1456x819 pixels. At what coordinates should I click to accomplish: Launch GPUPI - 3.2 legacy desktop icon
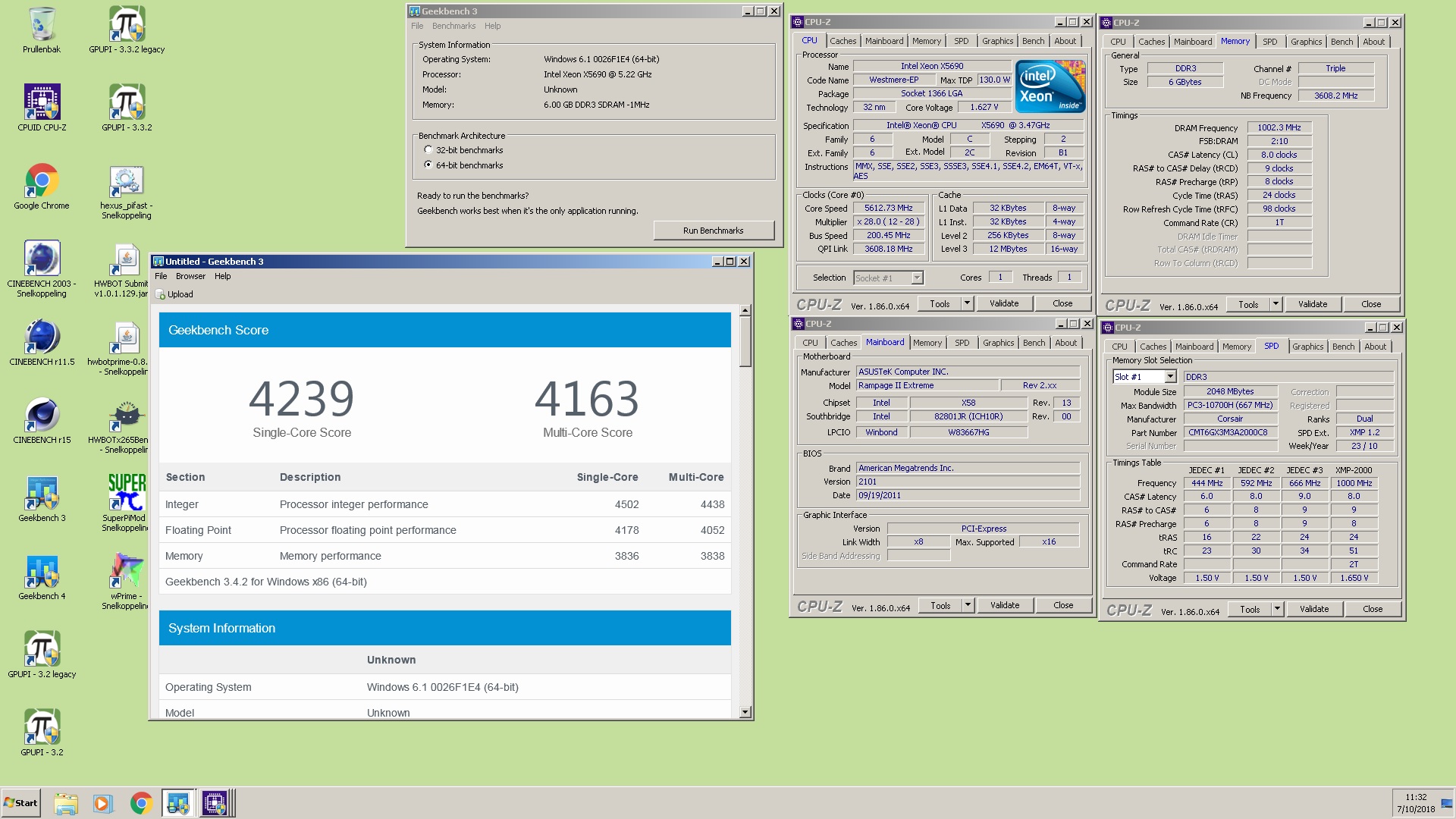42,655
